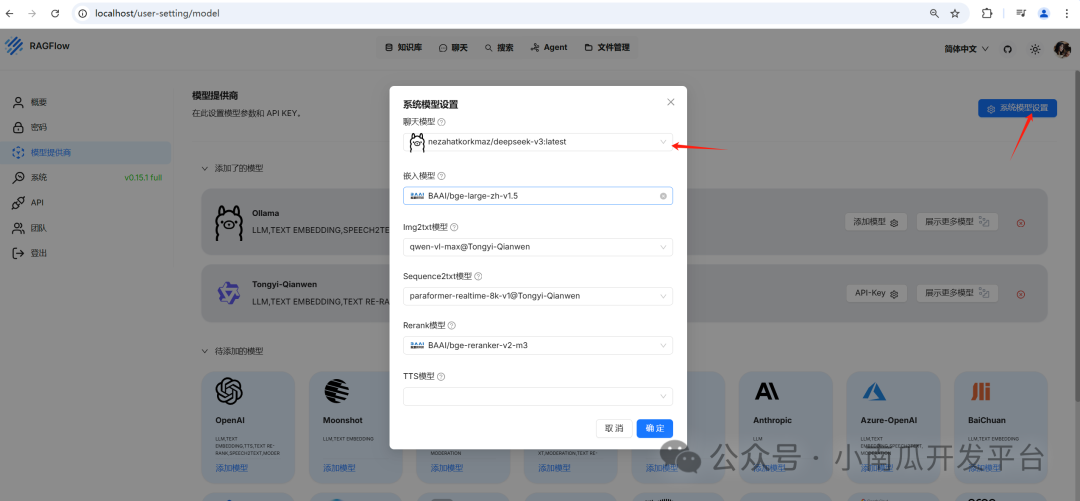Image resolution: width=1080 pixels, height=501 pixels.
Task: Click the help icon next to Img2txt模型
Action: 454,227
